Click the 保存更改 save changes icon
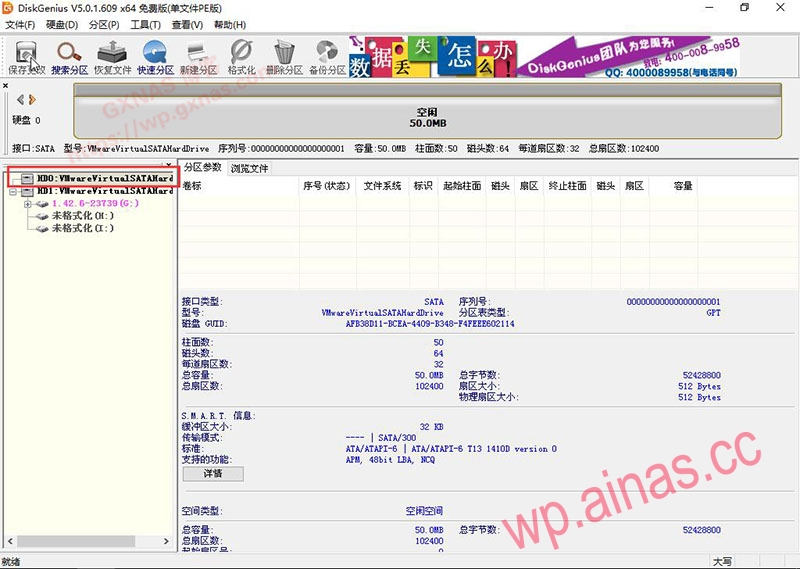The height and width of the screenshot is (569, 800). click(27, 57)
